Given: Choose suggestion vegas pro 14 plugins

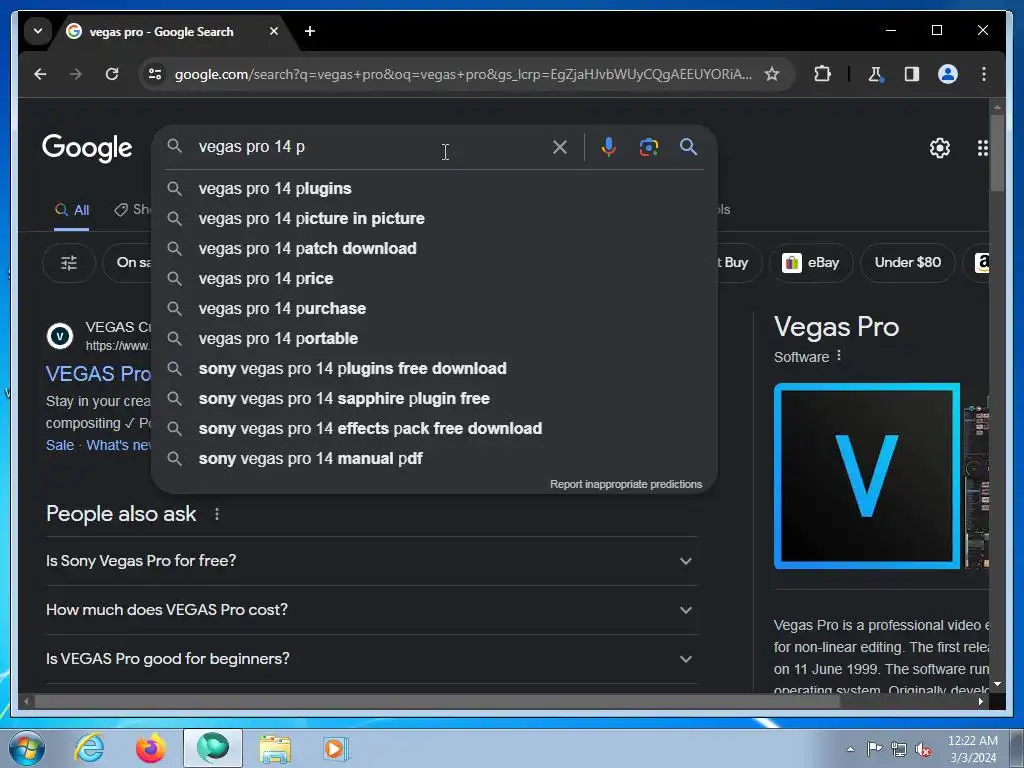Looking at the screenshot, I should [x=434, y=189].
